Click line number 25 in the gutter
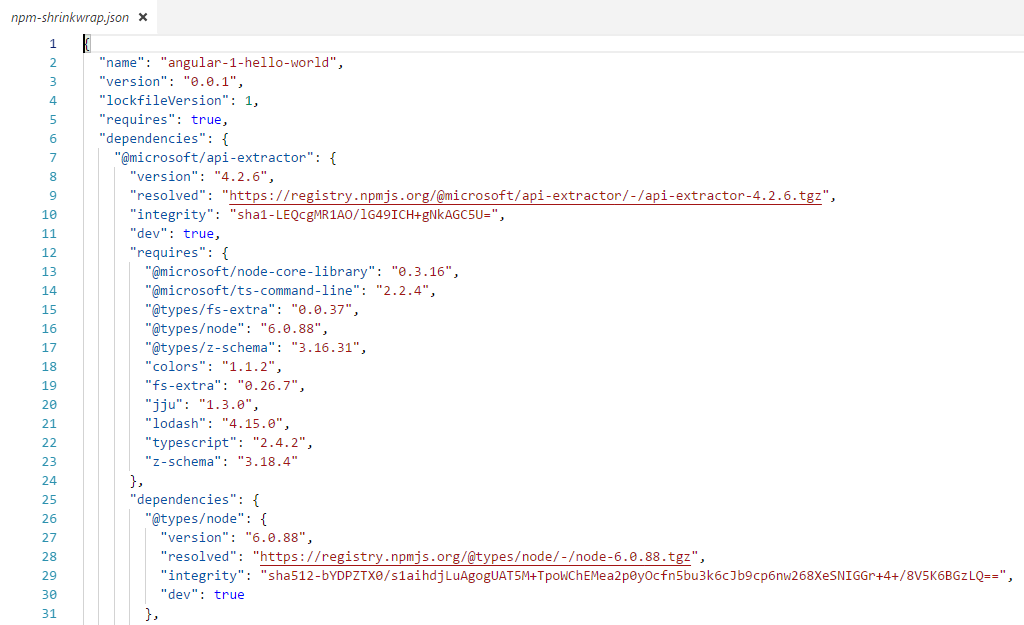This screenshot has height=625, width=1024. click(x=50, y=499)
